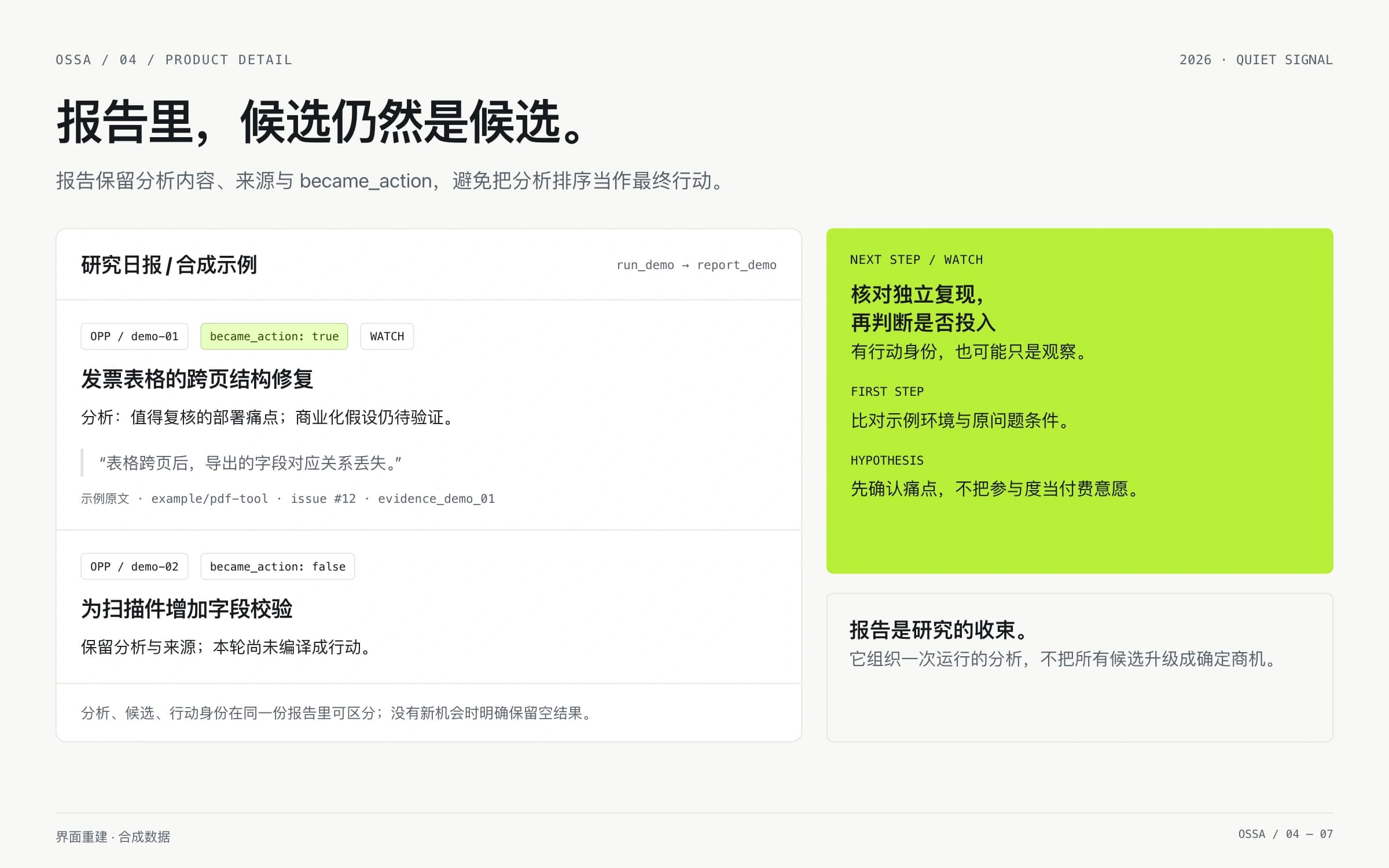Image resolution: width=1389 pixels, height=868 pixels.
Task: Click the quote '表格跨页后，导出的字段对应关系丢失。'
Action: (250, 463)
